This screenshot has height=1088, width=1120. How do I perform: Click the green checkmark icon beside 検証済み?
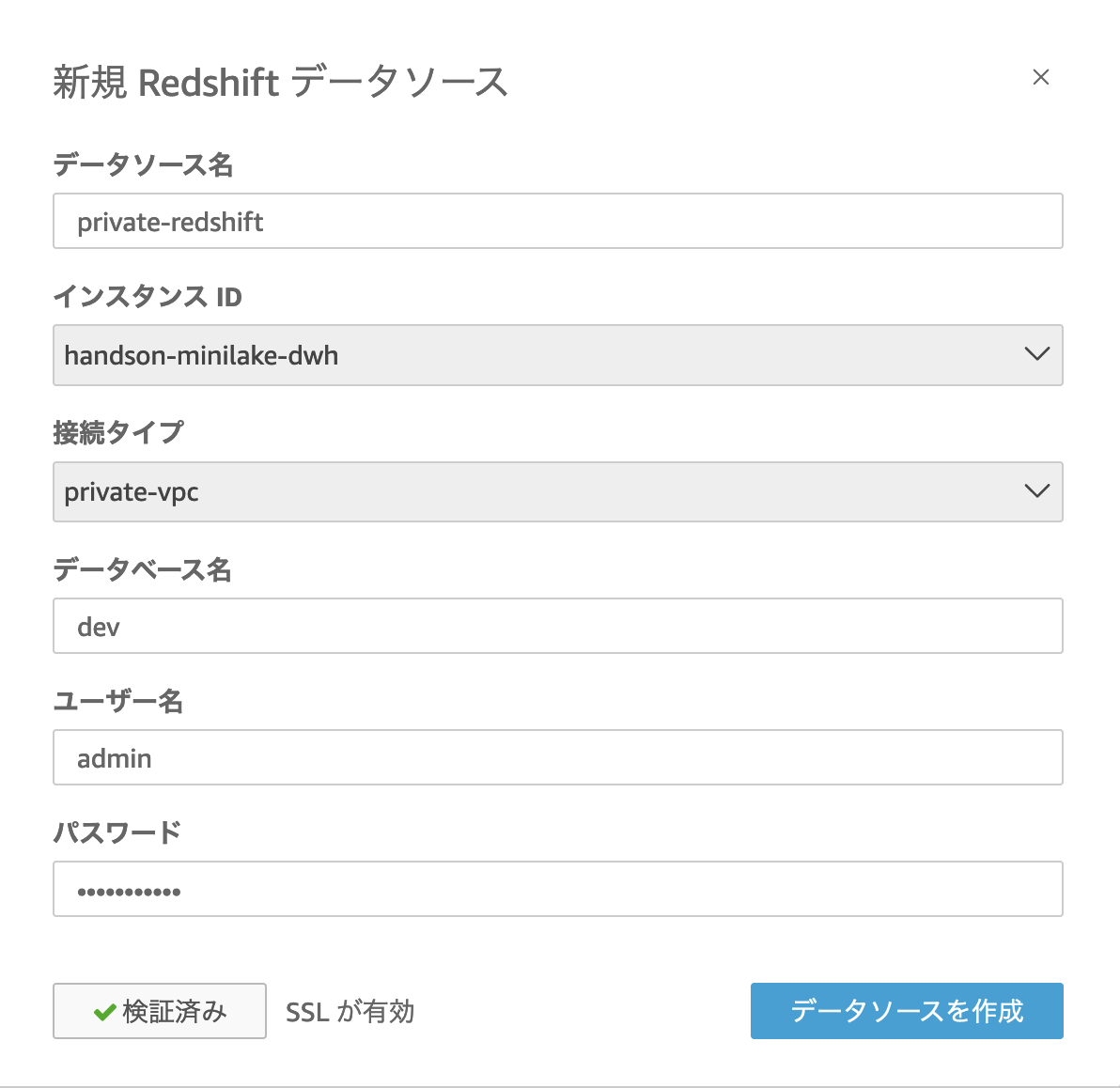[105, 1012]
